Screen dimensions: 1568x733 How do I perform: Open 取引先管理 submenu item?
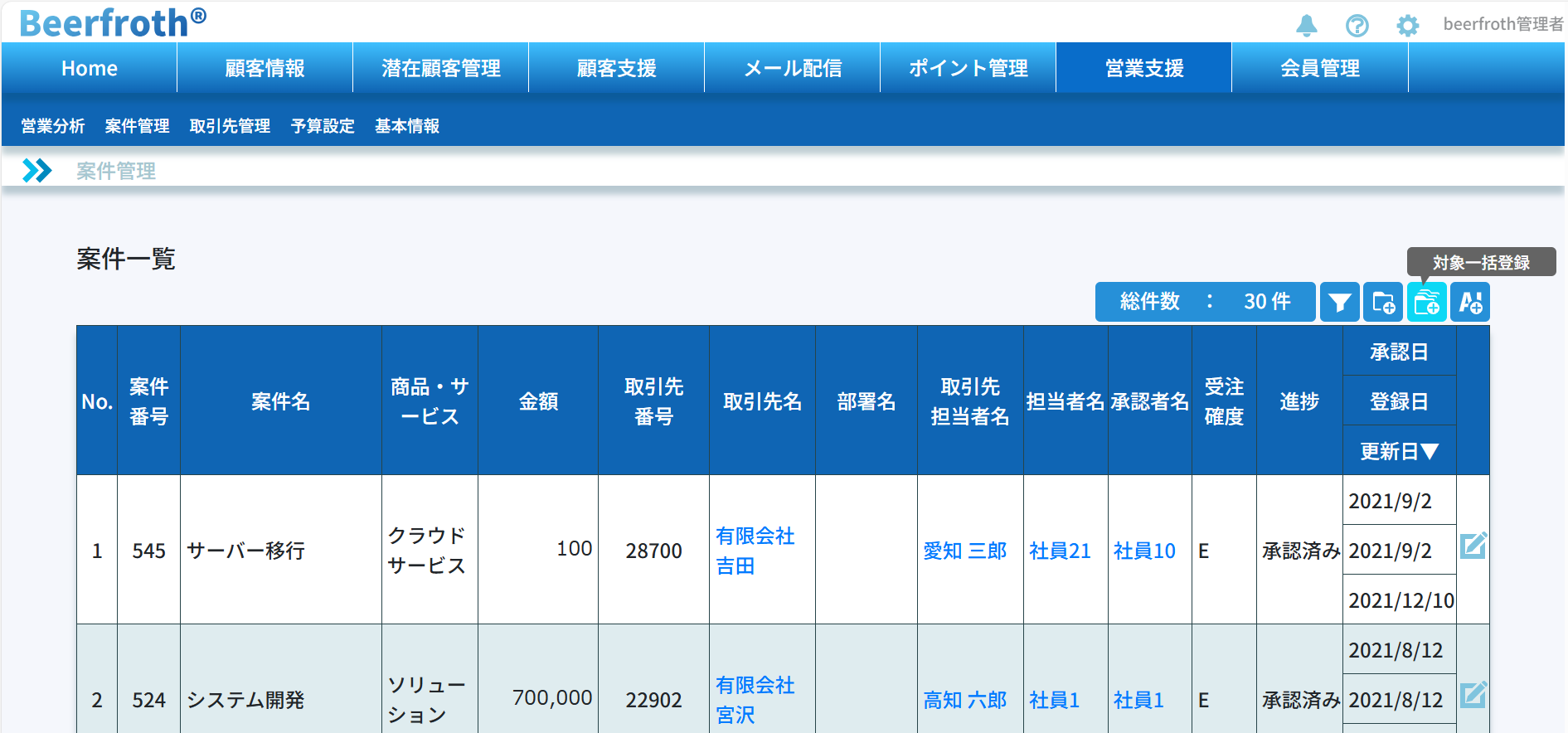230,126
